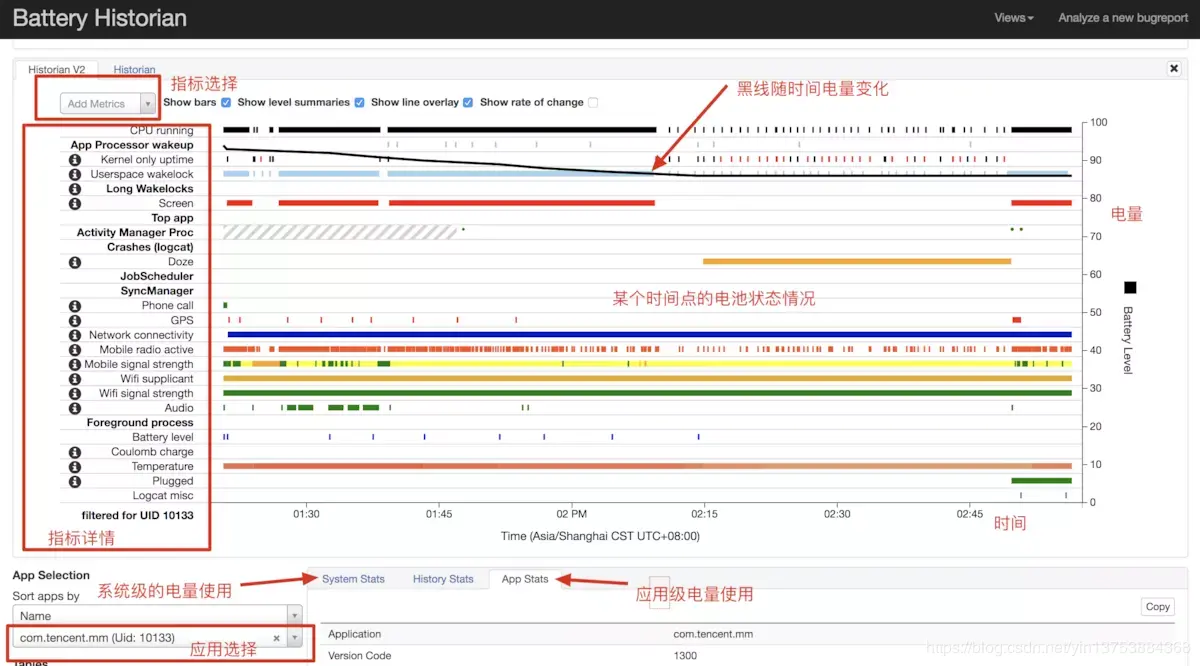This screenshot has height=666, width=1200.
Task: Click the SyncManager label
Action: [x=157, y=291]
